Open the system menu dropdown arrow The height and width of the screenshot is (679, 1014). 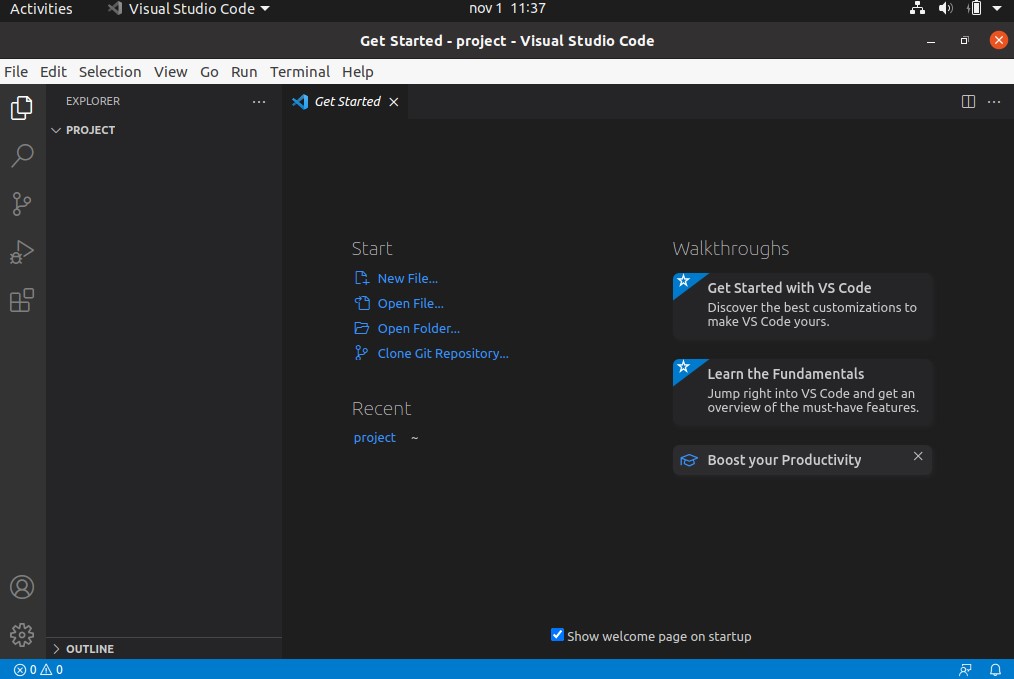click(997, 8)
